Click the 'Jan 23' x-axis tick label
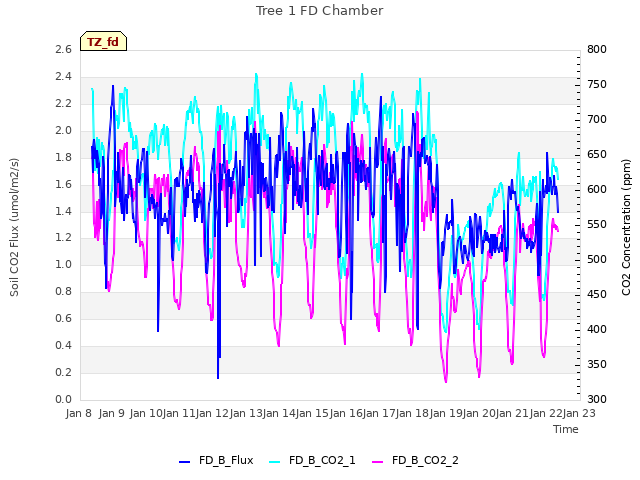This screenshot has height=480, width=640. [x=579, y=413]
